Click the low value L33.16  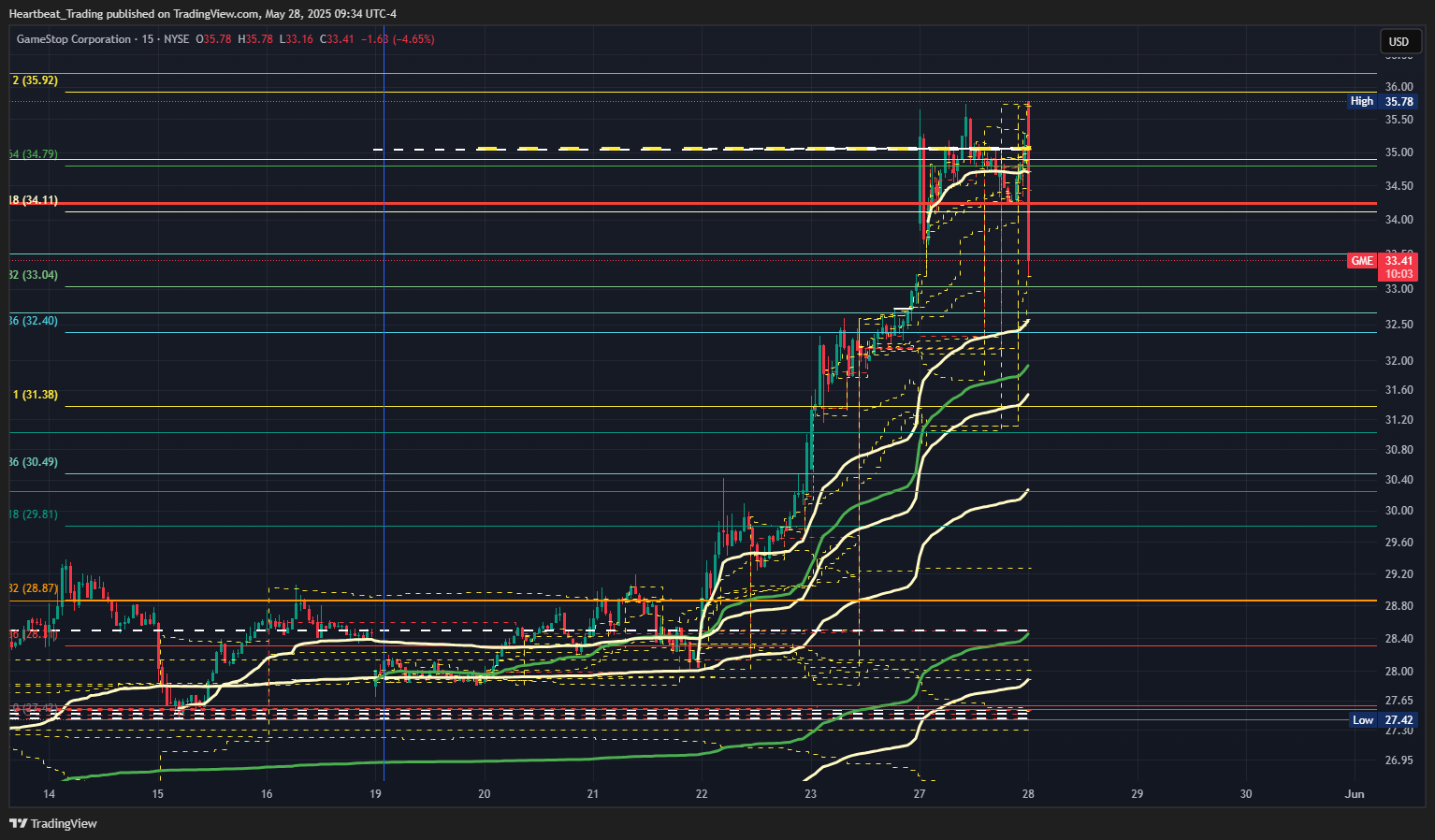click(297, 39)
